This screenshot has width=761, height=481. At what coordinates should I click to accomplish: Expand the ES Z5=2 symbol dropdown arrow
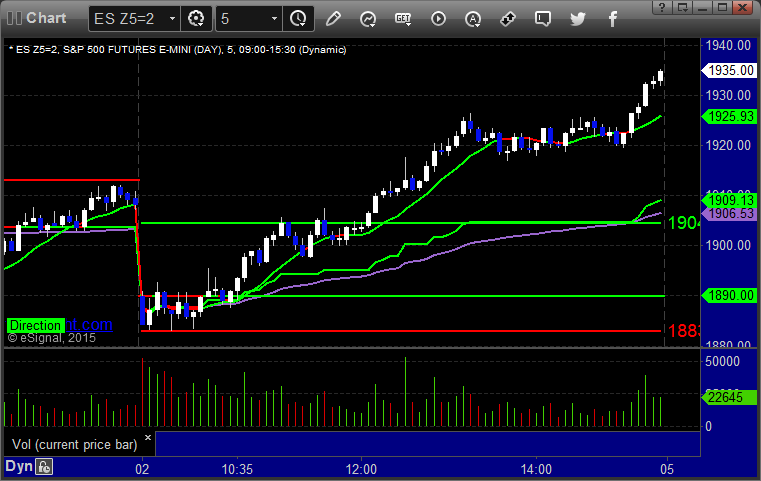point(172,19)
